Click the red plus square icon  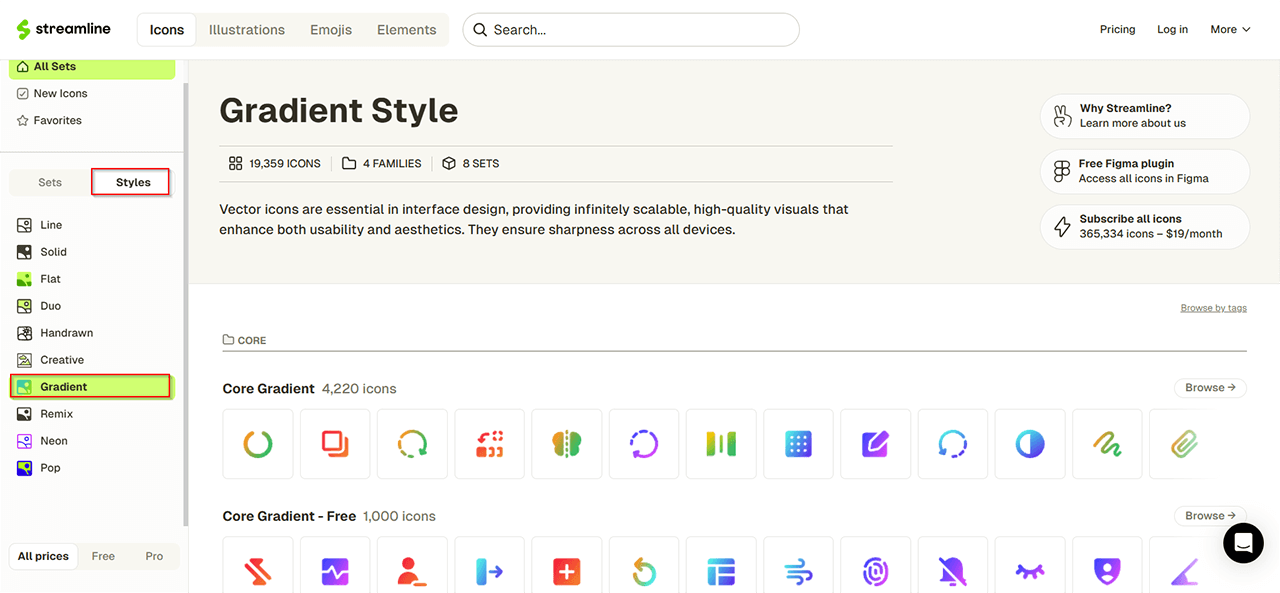tap(566, 572)
